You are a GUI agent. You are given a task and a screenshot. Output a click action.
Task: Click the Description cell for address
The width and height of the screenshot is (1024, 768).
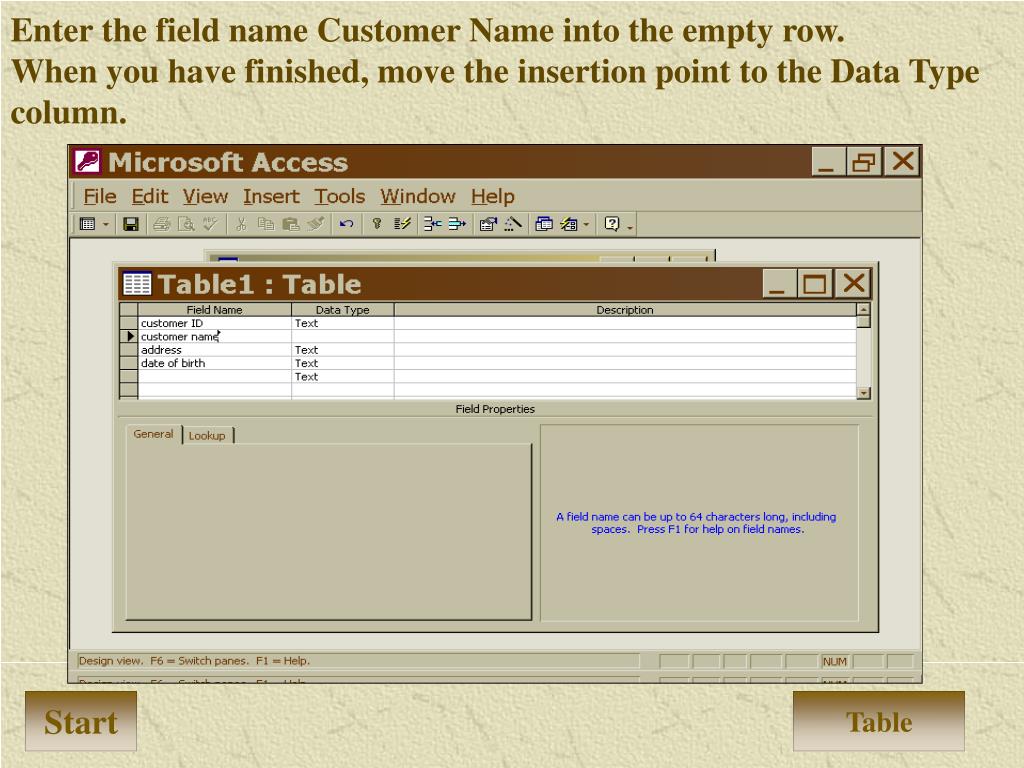pyautogui.click(x=625, y=350)
